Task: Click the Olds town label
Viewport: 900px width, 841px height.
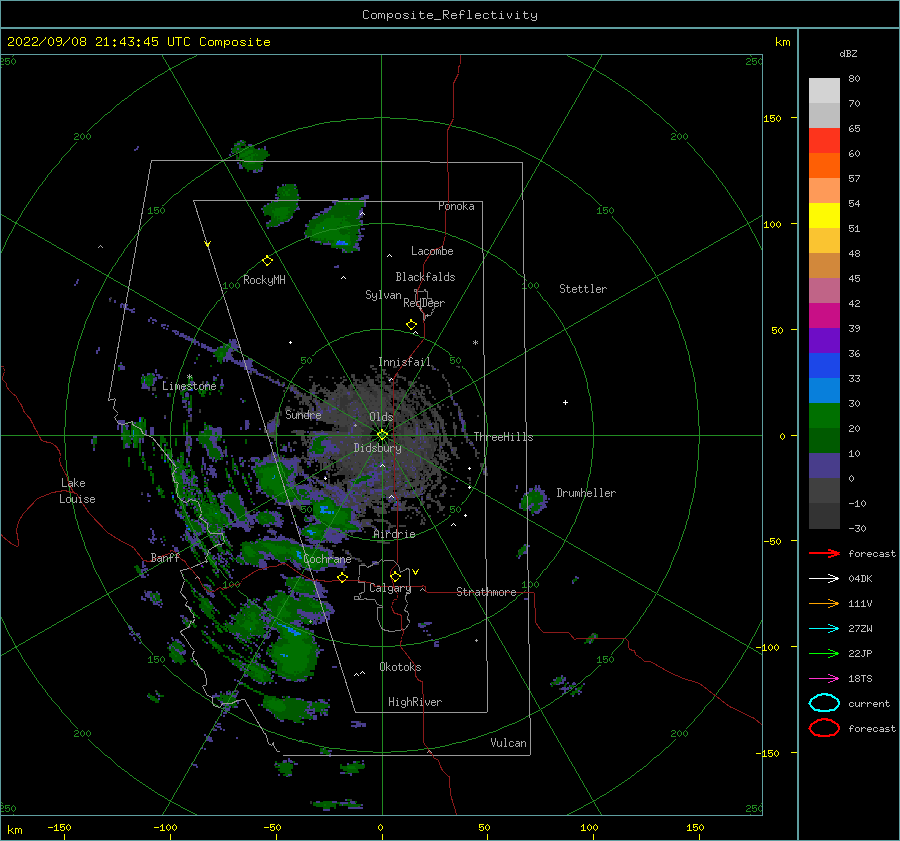Action: (381, 417)
